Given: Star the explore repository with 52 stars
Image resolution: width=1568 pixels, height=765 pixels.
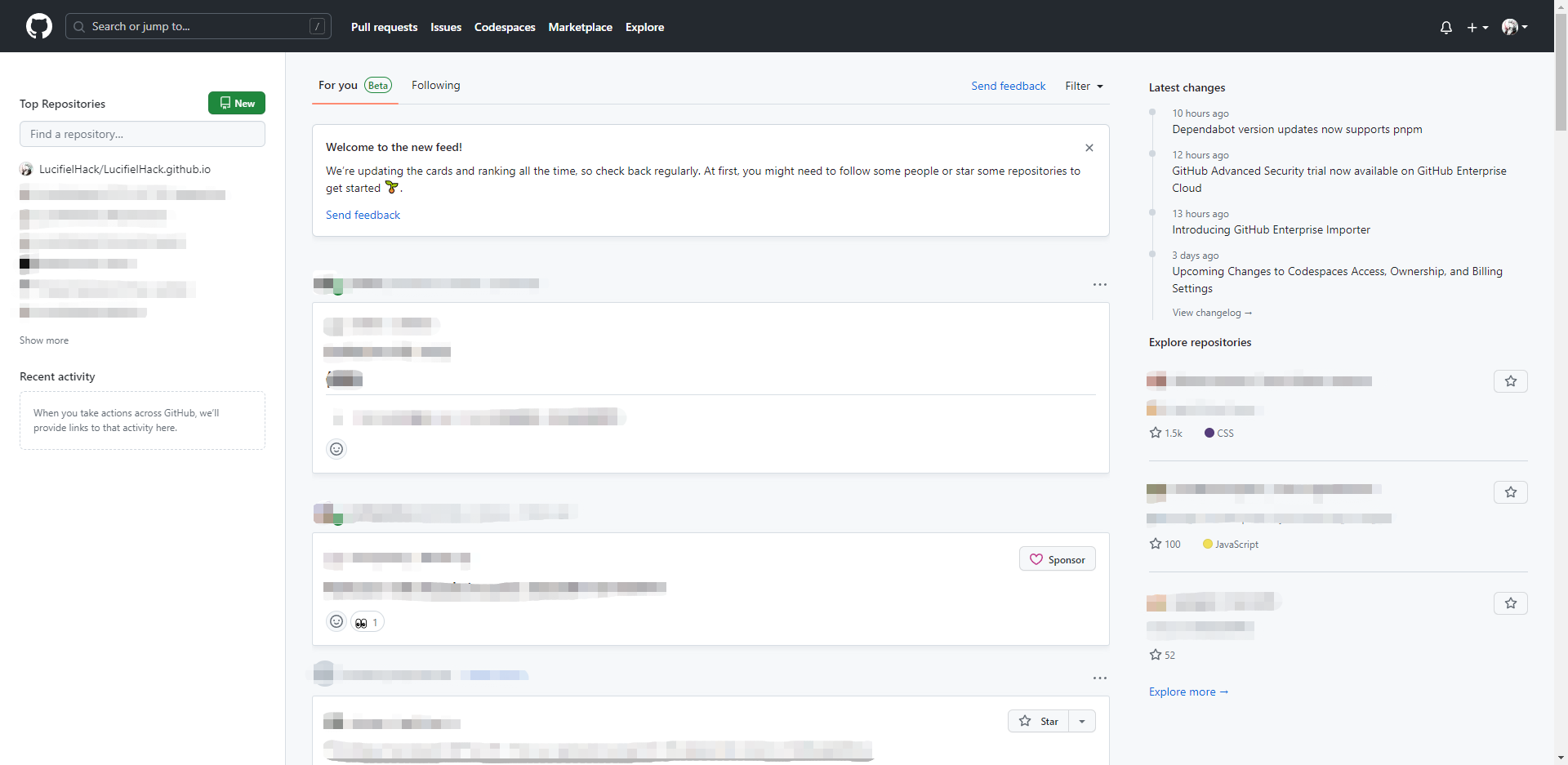Looking at the screenshot, I should pyautogui.click(x=1510, y=603).
